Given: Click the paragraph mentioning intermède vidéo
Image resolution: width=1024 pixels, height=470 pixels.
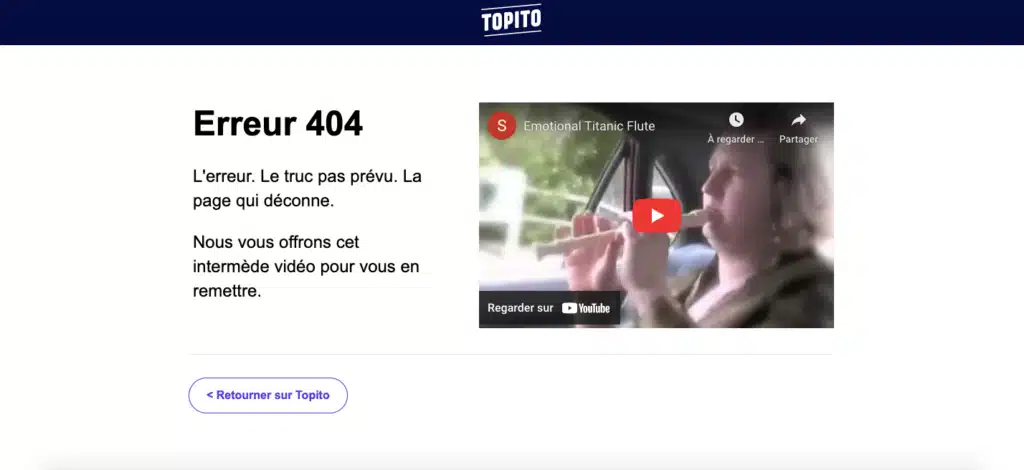Looking at the screenshot, I should 306,266.
